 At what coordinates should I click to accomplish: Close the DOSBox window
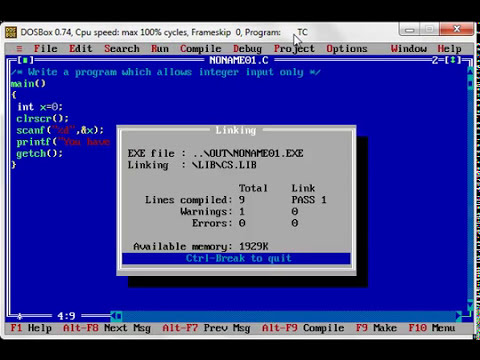coord(457,29)
